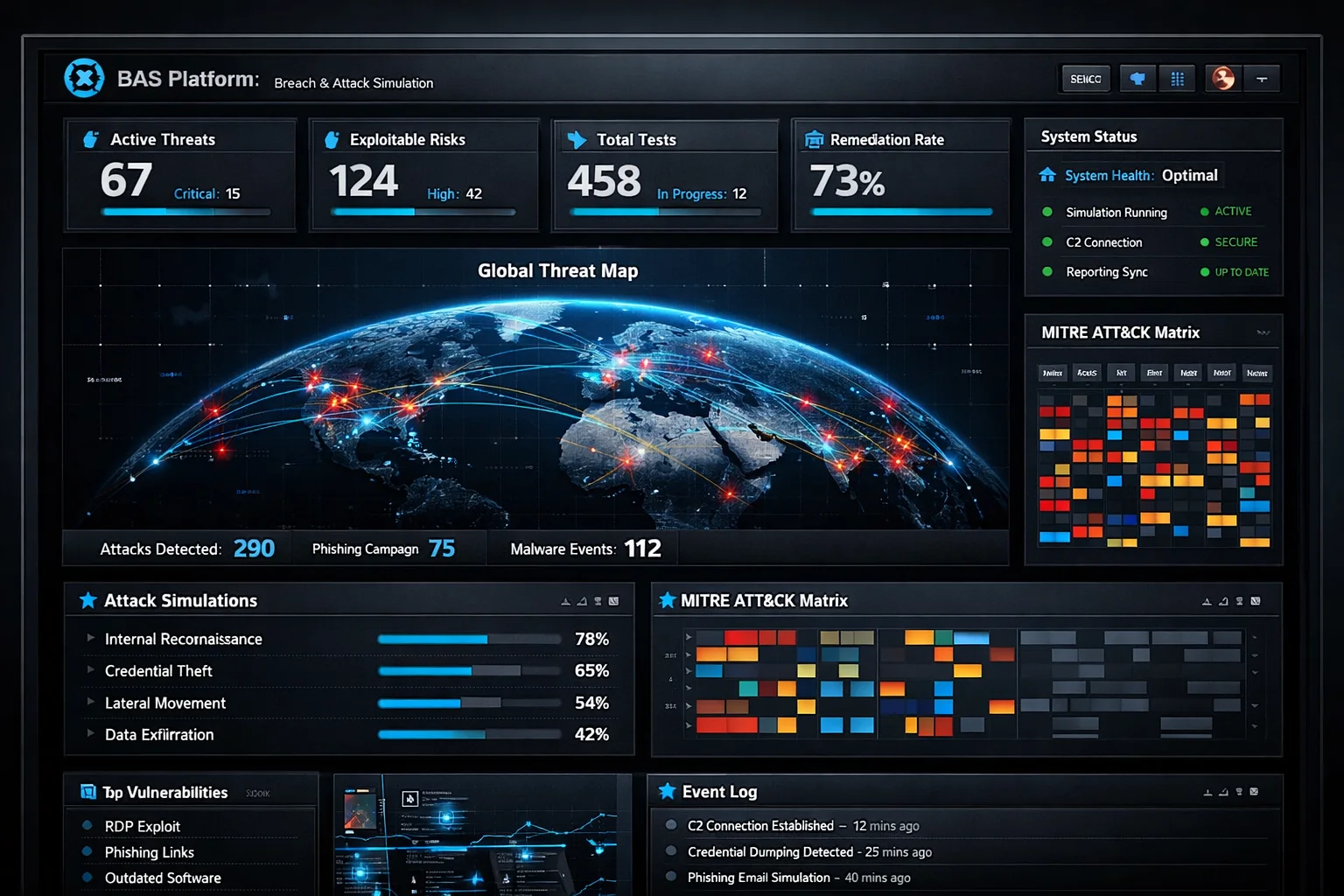Expand the Lateral Movement row arrow
The width and height of the screenshot is (1344, 896).
(90, 701)
